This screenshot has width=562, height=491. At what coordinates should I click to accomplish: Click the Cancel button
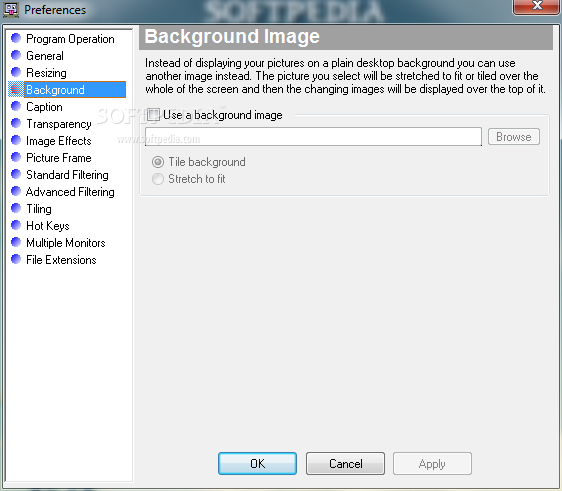[346, 463]
